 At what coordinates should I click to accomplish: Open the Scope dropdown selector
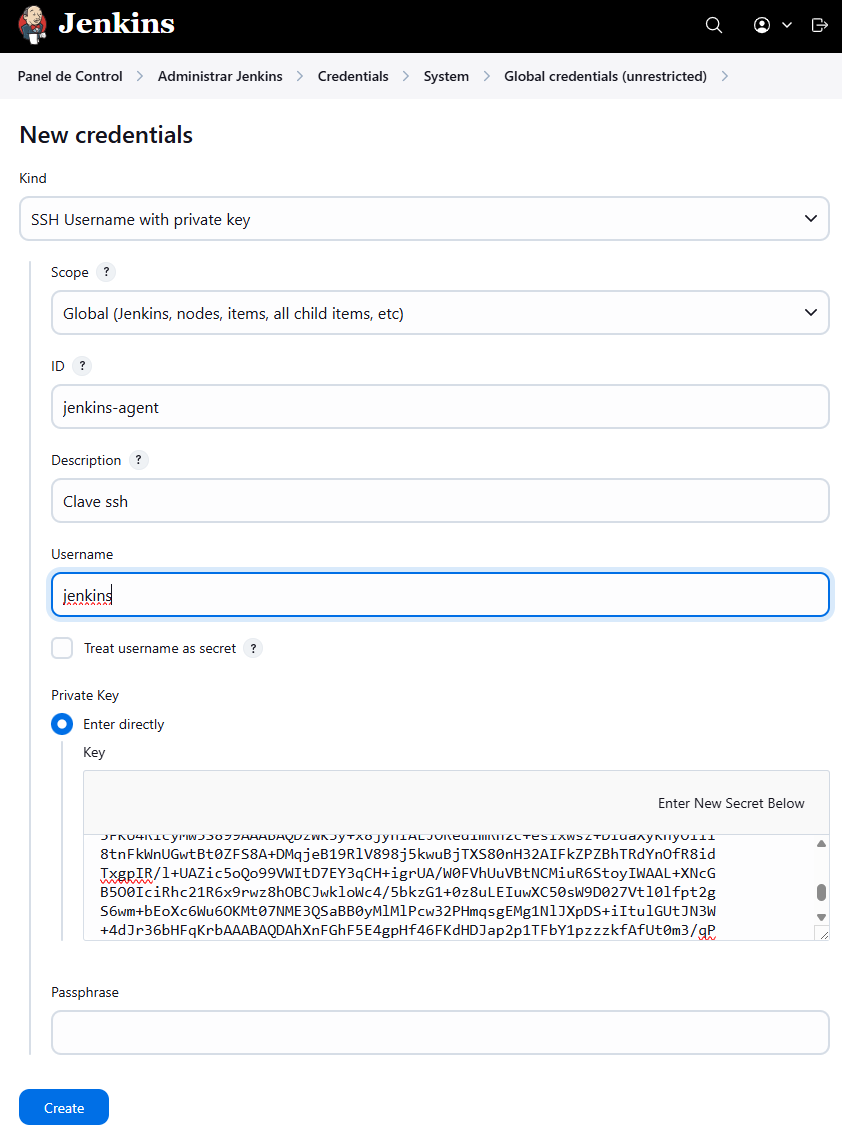(440, 313)
